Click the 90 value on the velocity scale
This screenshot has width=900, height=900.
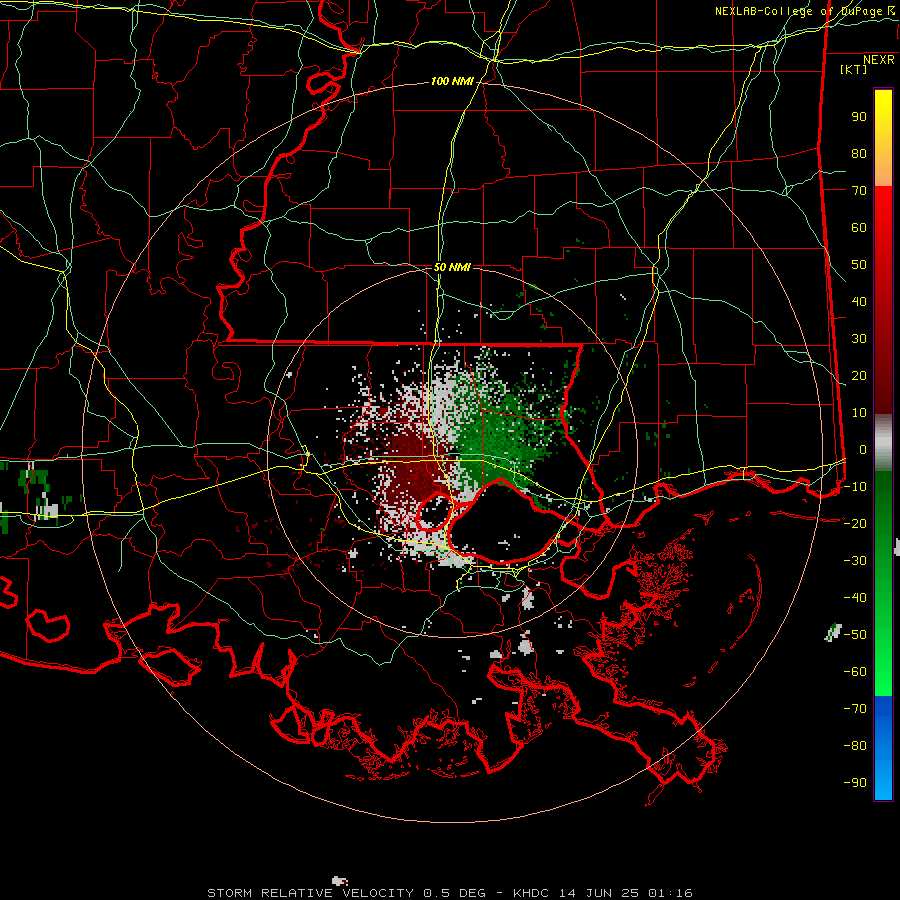pyautogui.click(x=859, y=117)
